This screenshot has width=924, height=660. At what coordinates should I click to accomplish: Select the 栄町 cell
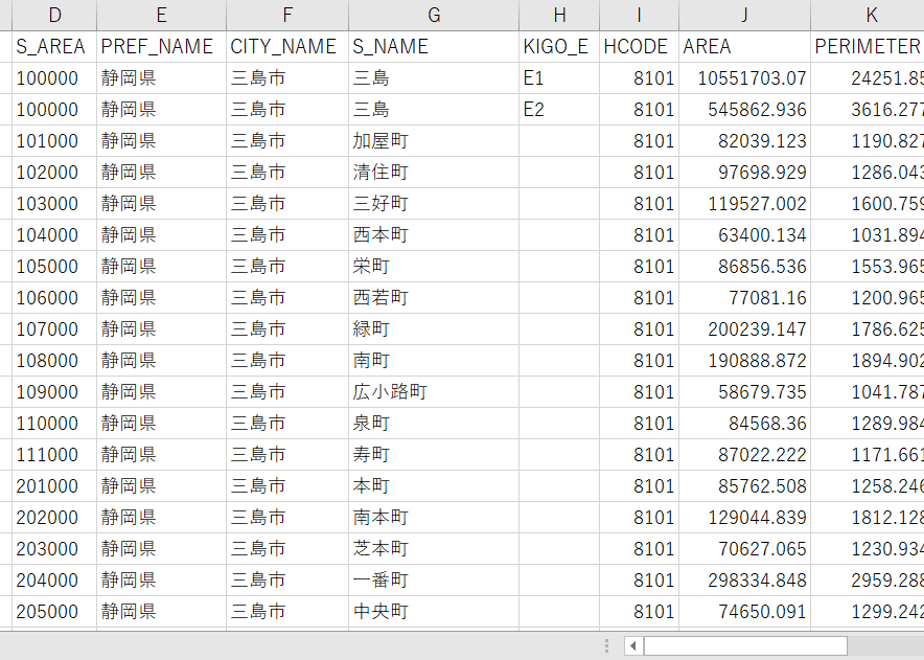point(434,266)
